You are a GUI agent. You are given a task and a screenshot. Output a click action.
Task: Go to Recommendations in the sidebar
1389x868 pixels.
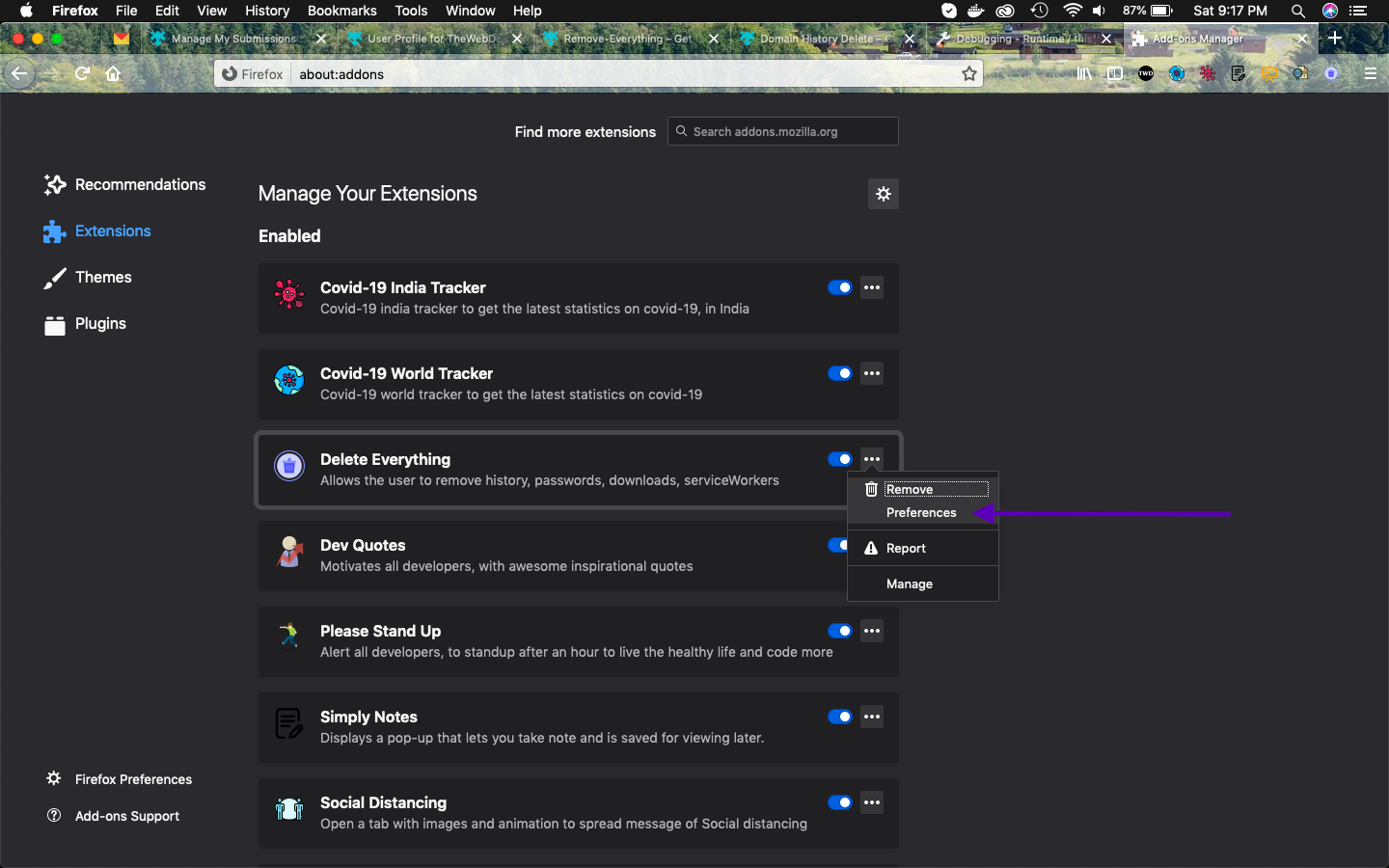tap(125, 184)
